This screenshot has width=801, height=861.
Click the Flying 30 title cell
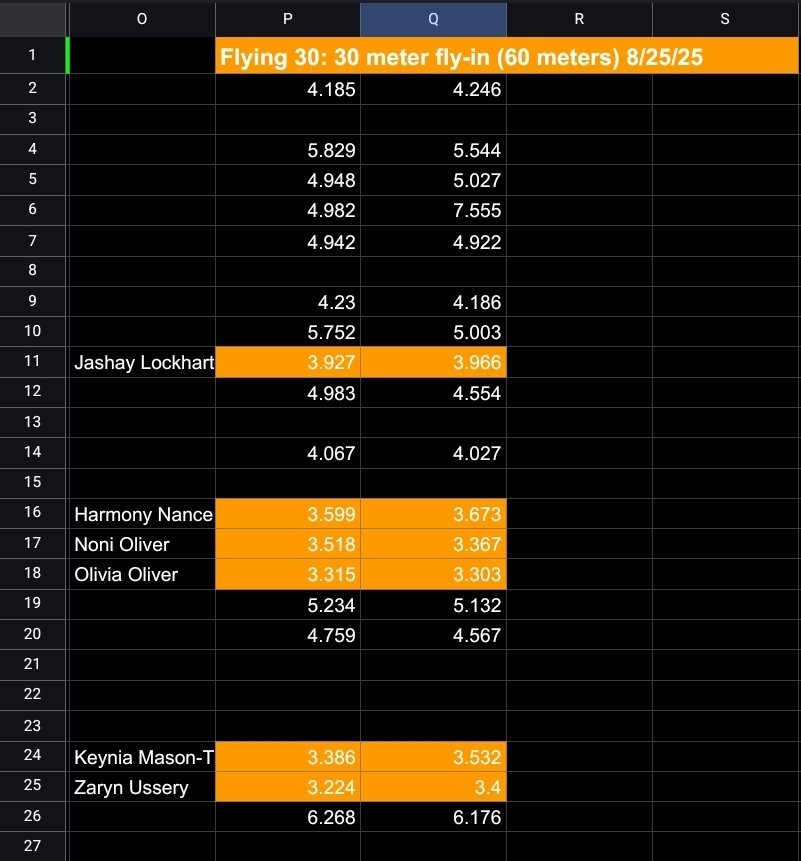507,55
